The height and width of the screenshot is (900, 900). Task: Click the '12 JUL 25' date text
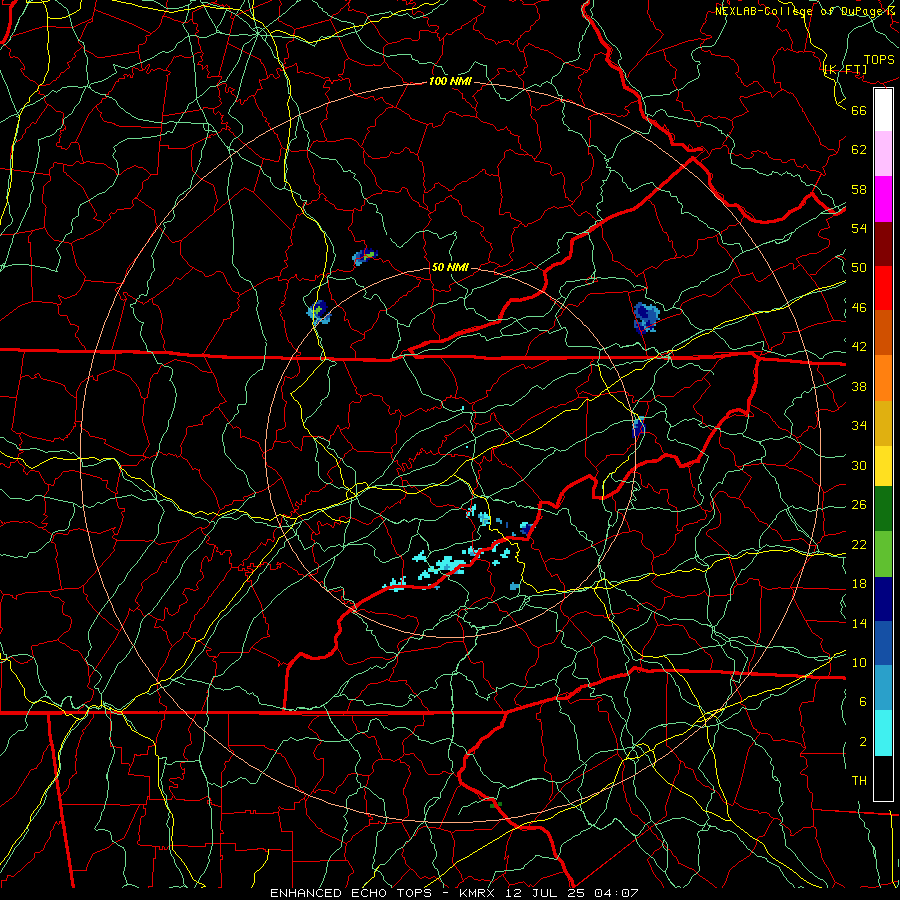545,893
